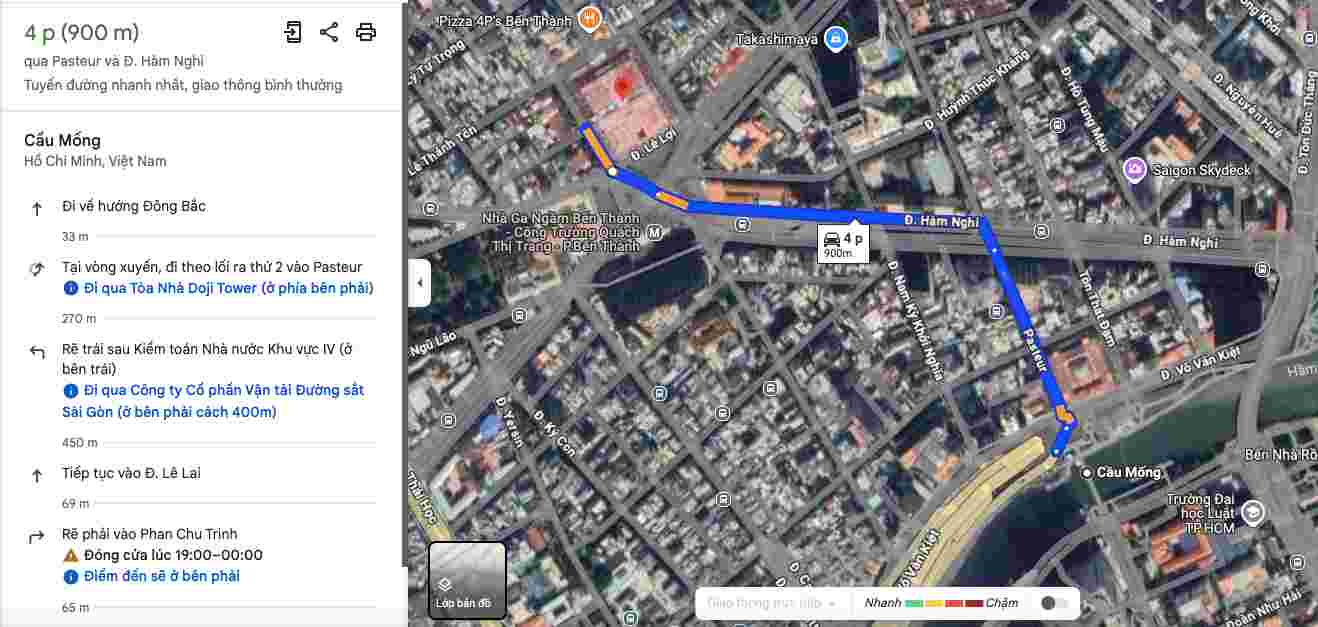This screenshot has width=1318, height=627.
Task: Click the straight arrow icon beside Đ. Lê Lai
Action: point(37,475)
